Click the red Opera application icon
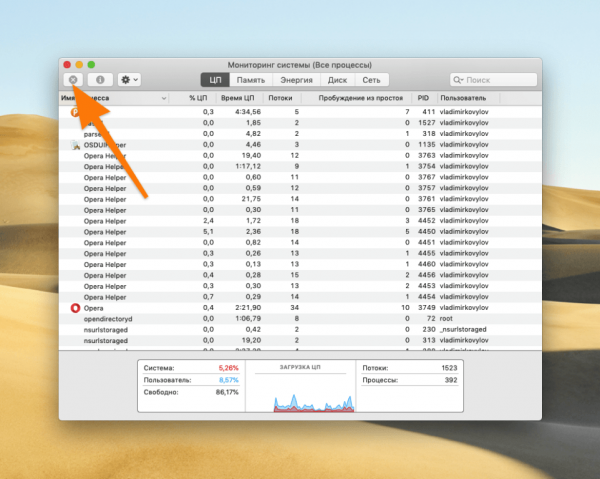 75,308
